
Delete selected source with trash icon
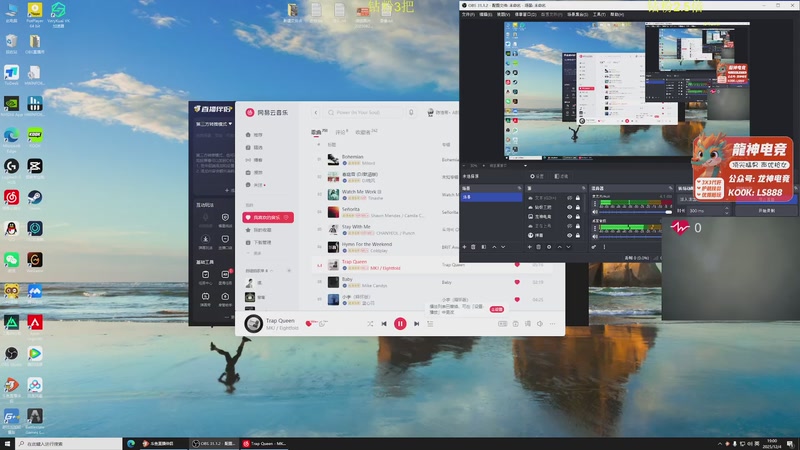(x=538, y=247)
